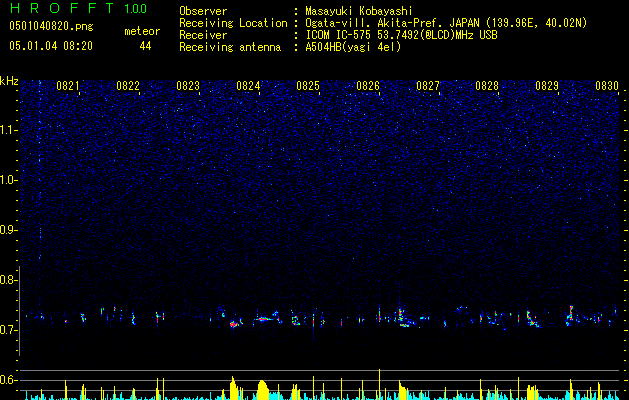Click the 0821 time marker

coord(68,86)
